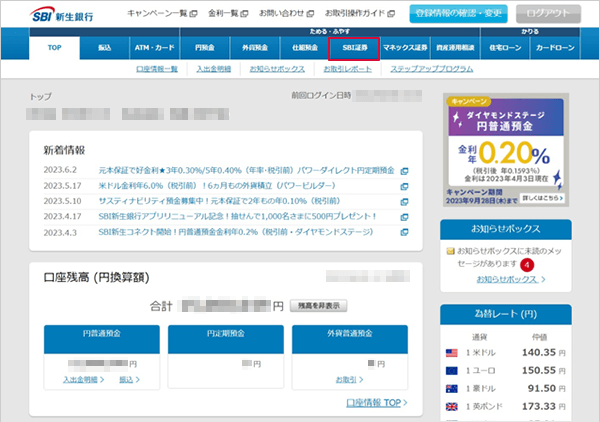Click the 残高を非表示 button

318,306
